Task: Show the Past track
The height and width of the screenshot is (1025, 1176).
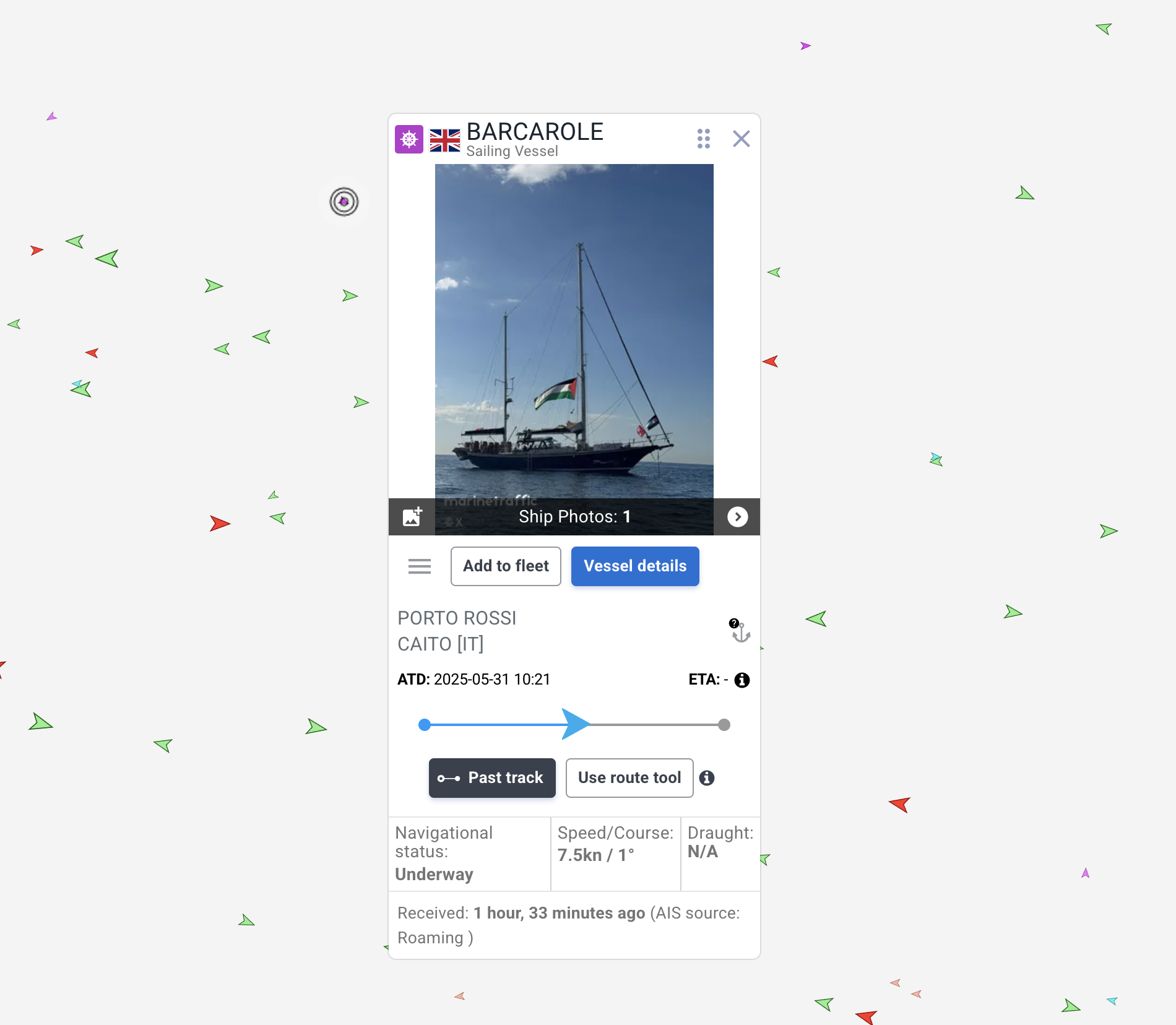Action: (x=492, y=778)
